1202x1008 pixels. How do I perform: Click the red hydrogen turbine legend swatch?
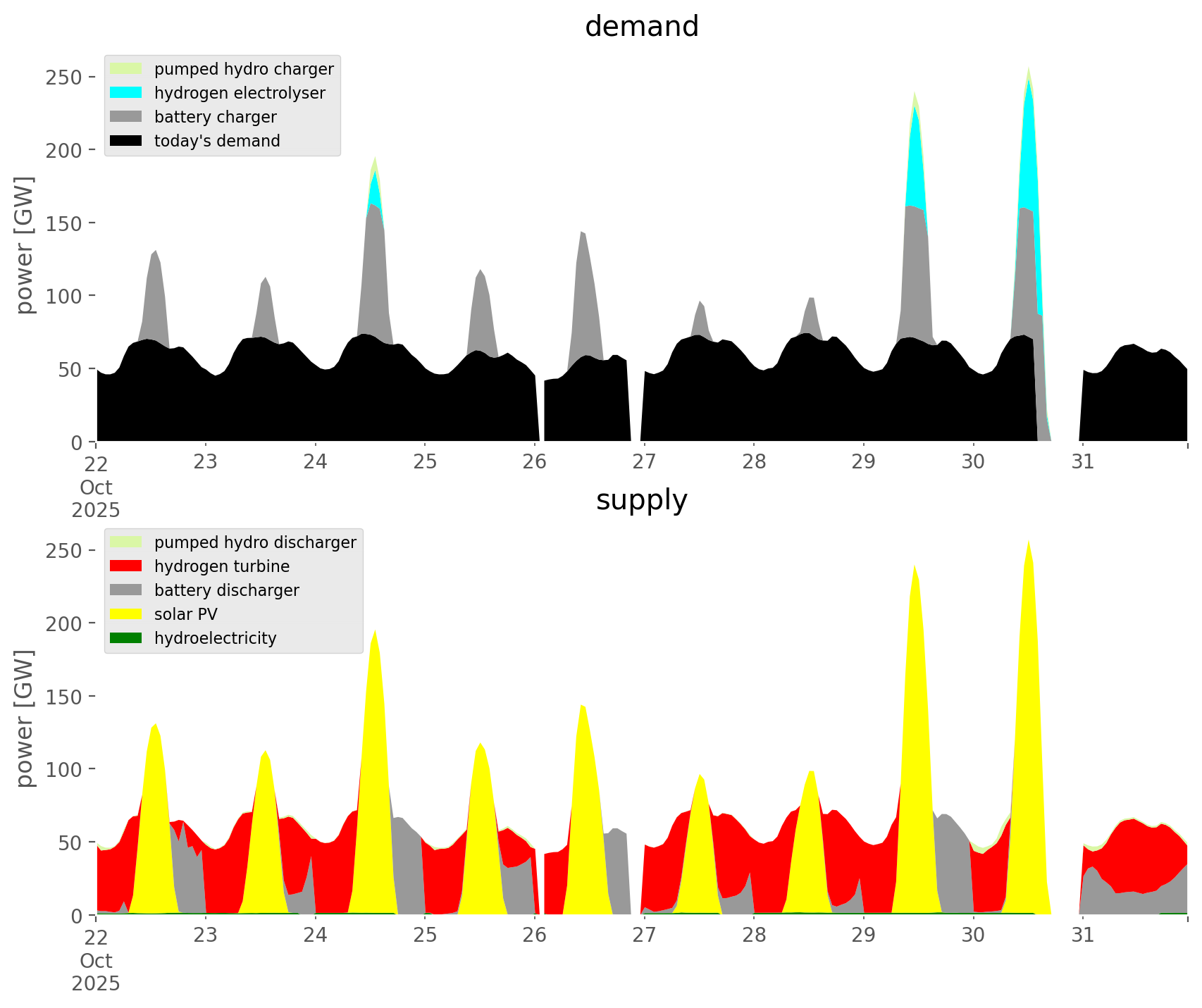pos(126,566)
